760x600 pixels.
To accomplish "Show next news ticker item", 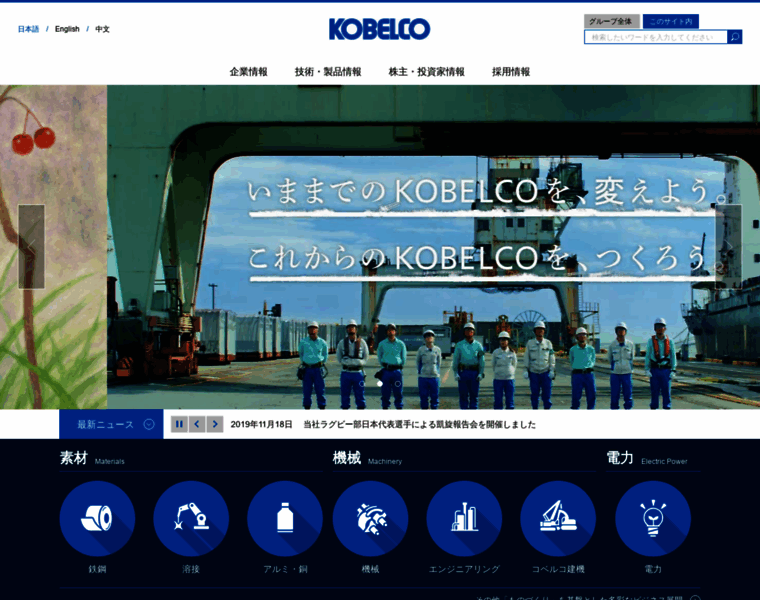I will pos(215,424).
